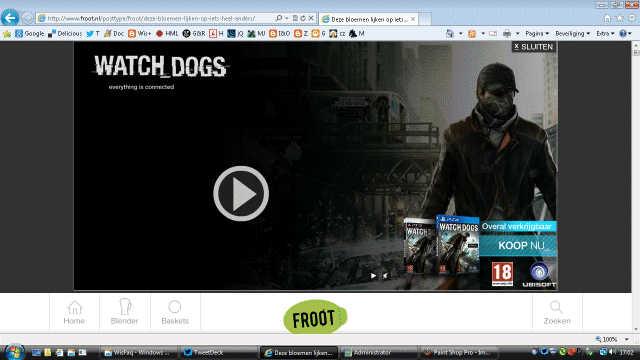
Task: Open the Home icon in site navigation
Action: pos(74,312)
